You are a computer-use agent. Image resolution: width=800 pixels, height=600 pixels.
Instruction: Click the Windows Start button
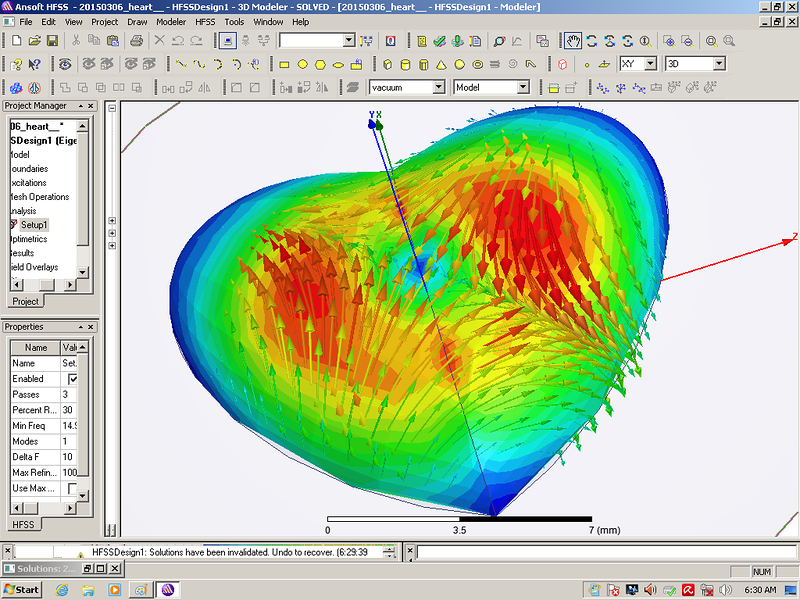point(21,589)
